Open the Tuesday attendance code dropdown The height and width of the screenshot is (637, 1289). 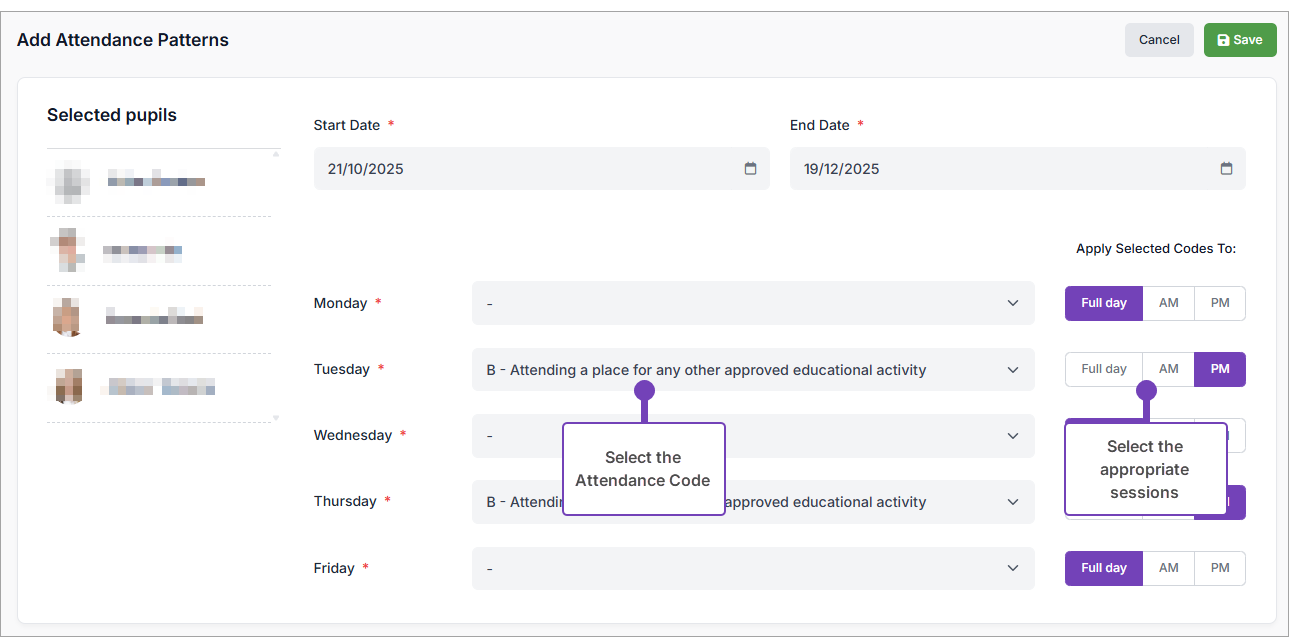click(753, 369)
